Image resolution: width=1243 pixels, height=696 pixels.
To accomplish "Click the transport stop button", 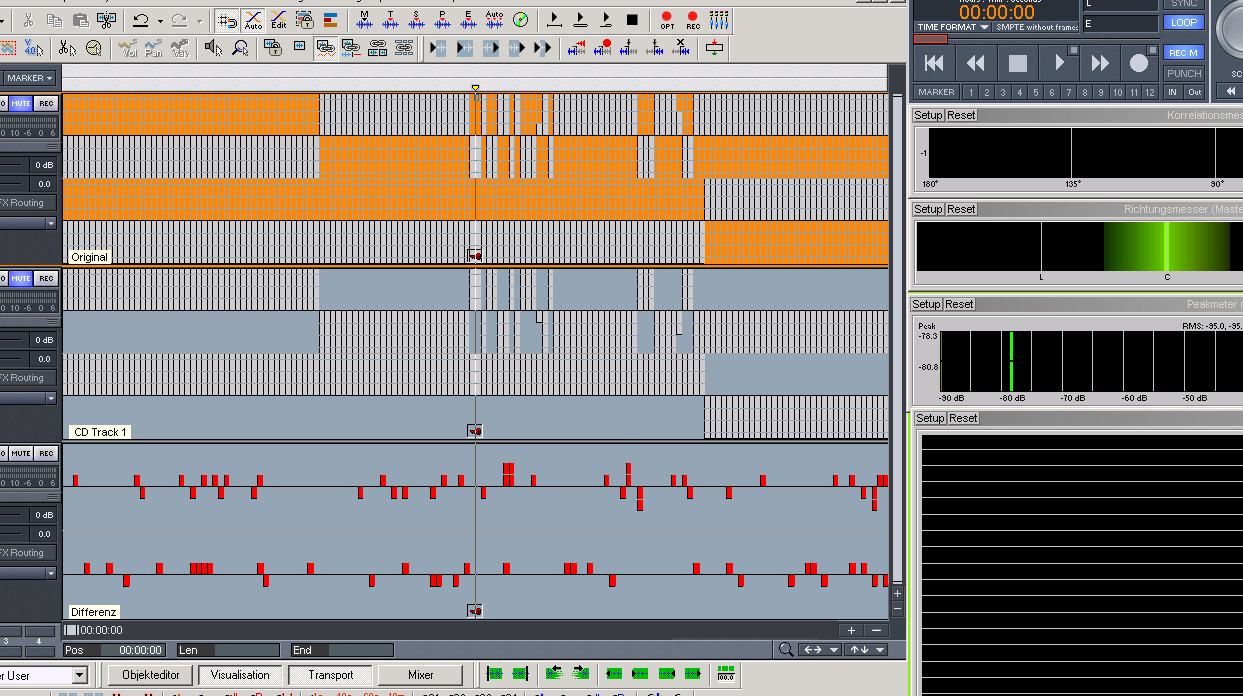I will [x=1017, y=64].
